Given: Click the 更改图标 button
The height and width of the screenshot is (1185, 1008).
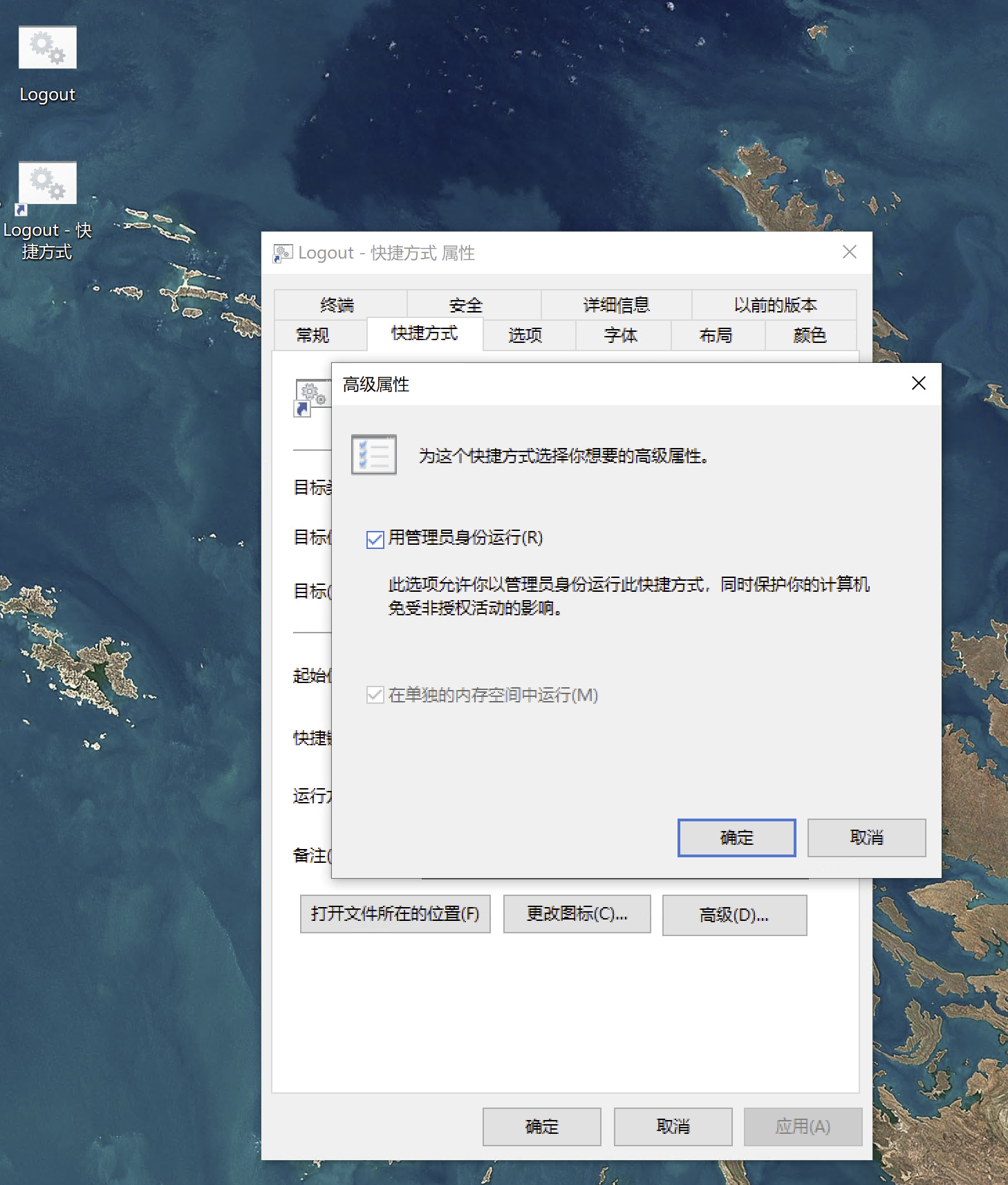Looking at the screenshot, I should [577, 914].
